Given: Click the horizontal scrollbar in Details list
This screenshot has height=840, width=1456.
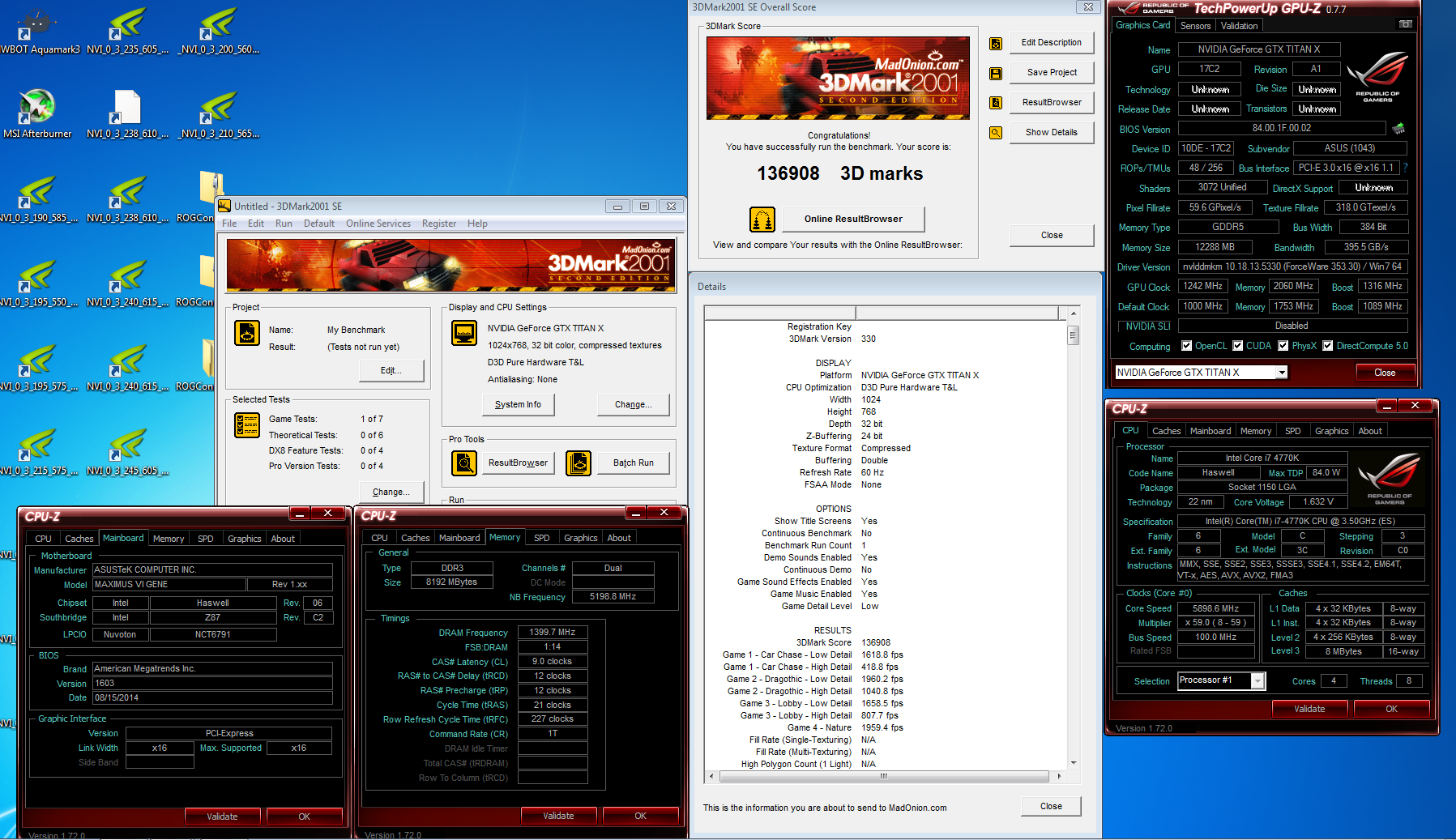Looking at the screenshot, I should coord(884,776).
